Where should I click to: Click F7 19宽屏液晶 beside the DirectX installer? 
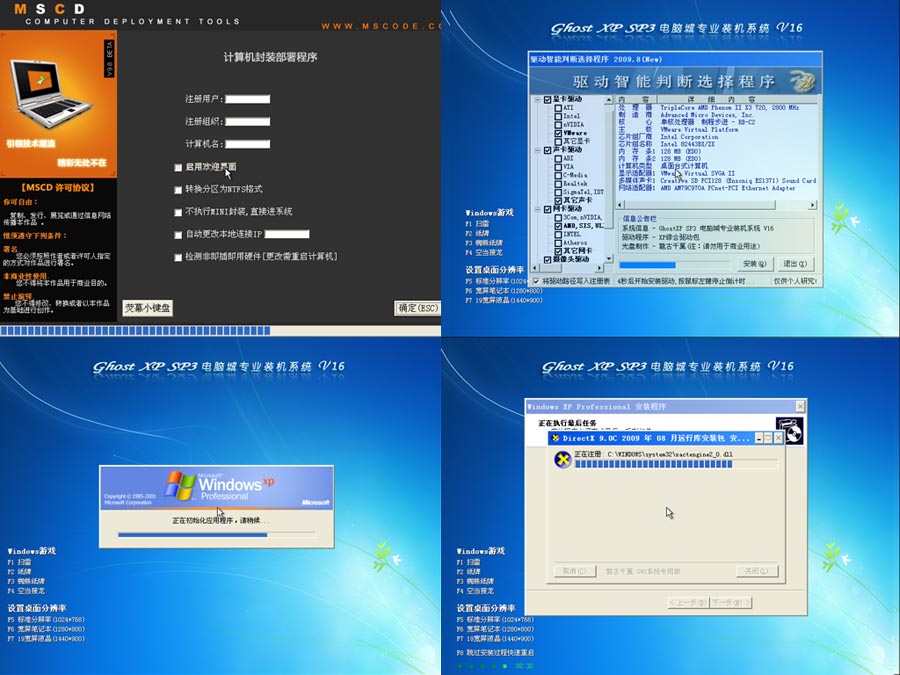click(495, 639)
